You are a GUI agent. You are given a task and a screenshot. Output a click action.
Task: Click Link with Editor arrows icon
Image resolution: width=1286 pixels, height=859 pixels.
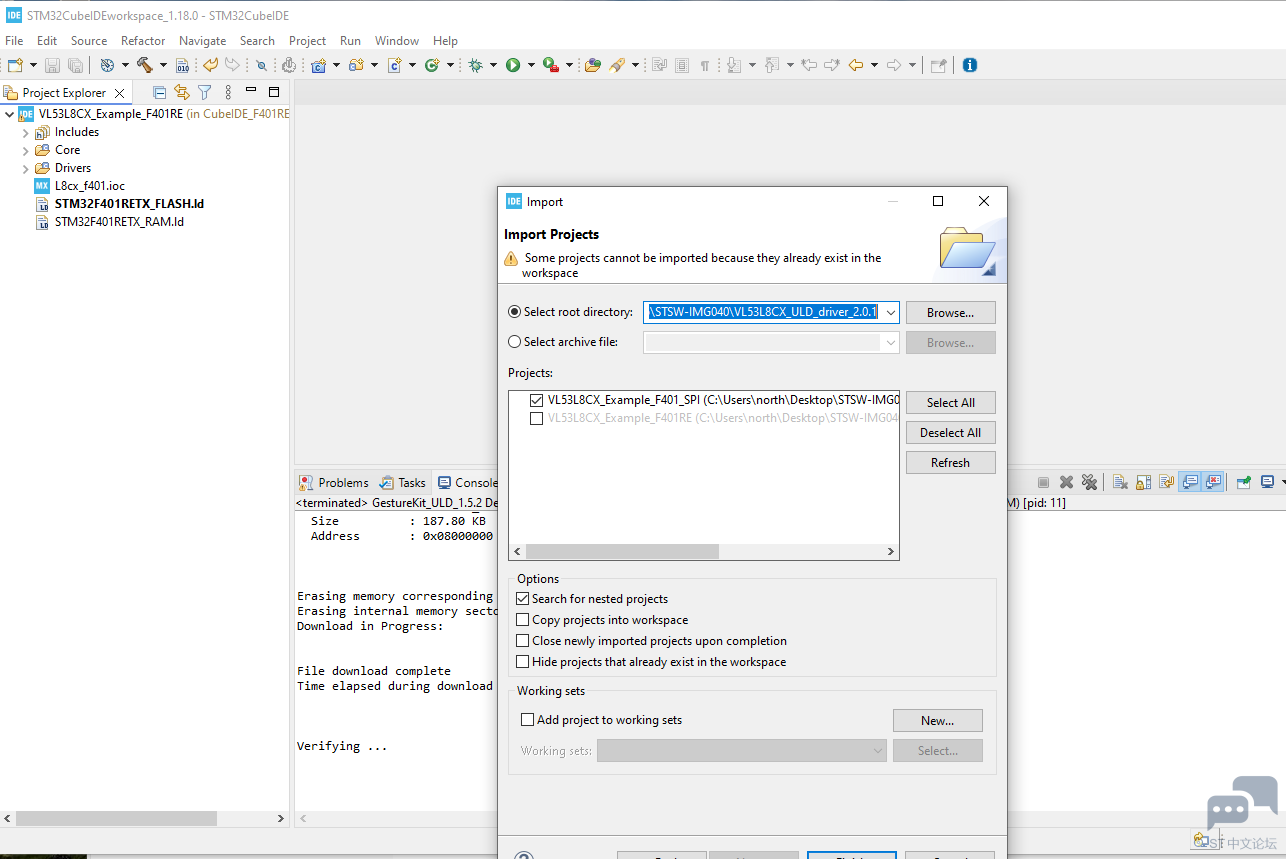click(181, 92)
